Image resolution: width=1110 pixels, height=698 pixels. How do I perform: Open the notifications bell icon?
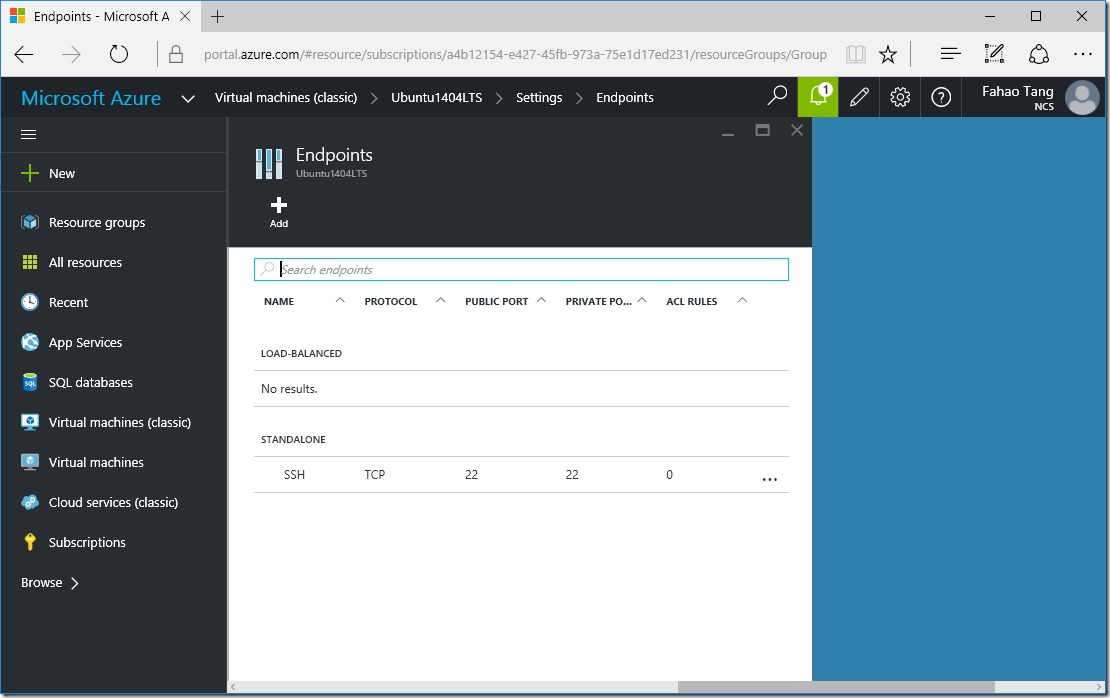818,97
